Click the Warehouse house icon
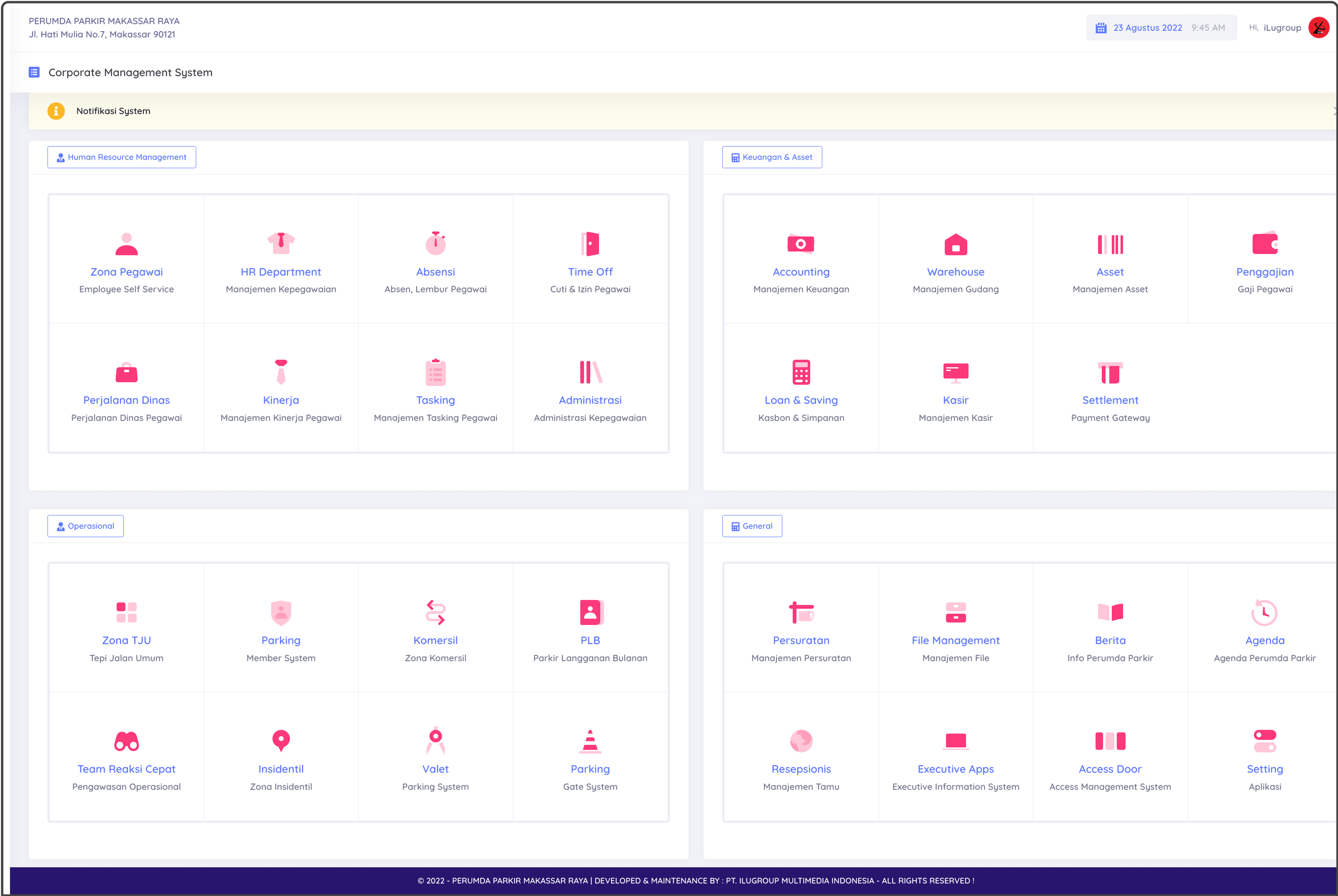 (x=955, y=244)
